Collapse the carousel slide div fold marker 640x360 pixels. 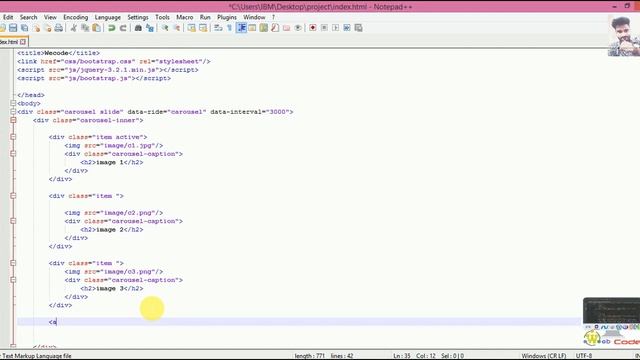[x=13, y=111]
